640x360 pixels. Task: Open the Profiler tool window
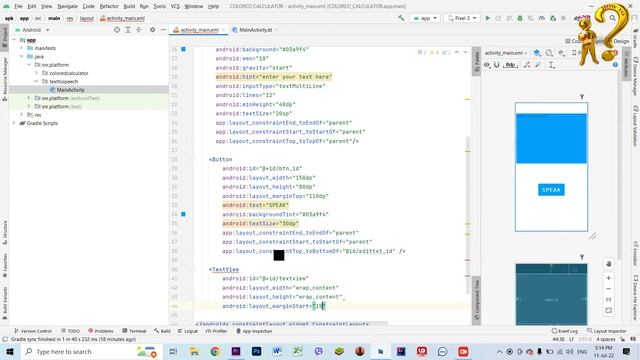(x=216, y=331)
